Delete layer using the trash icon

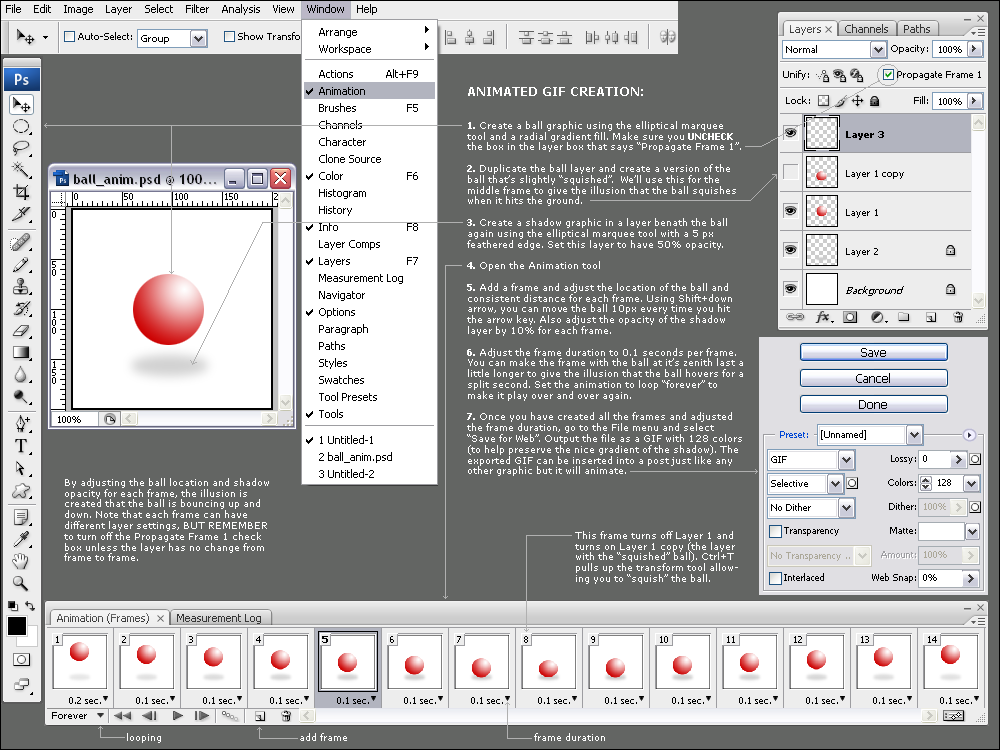958,317
